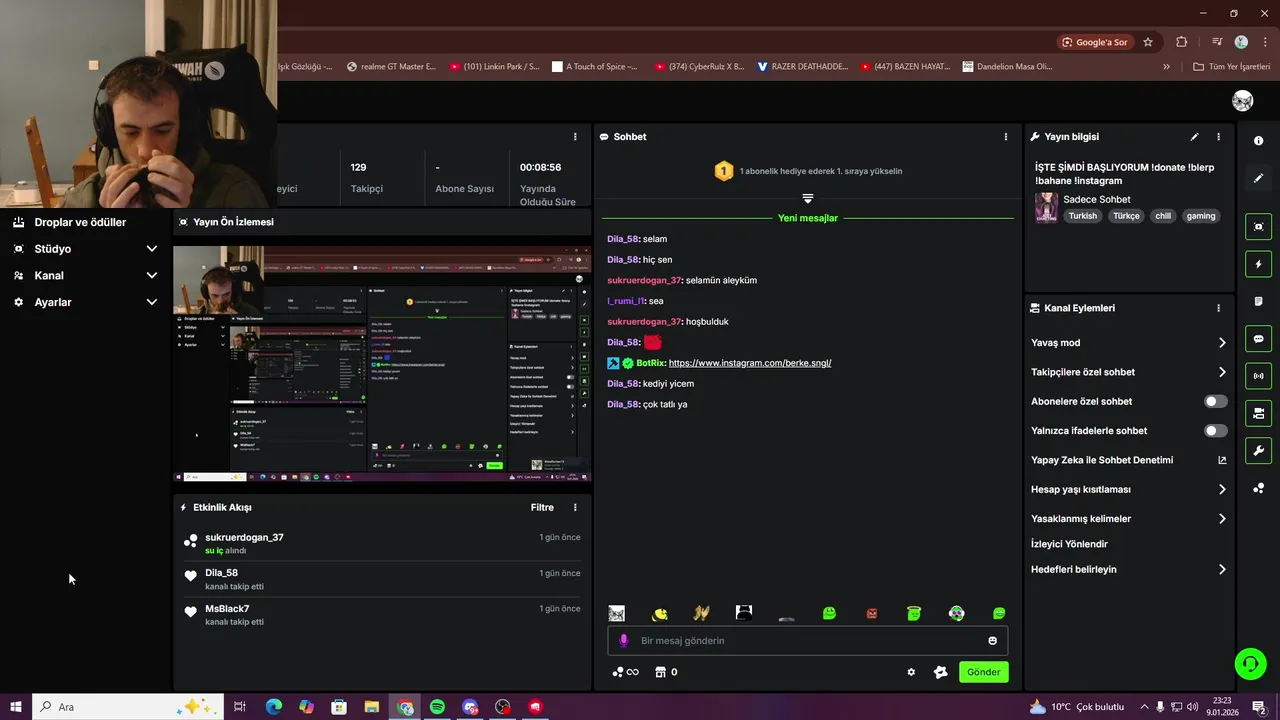Click the Turkish tag chip
1280x720 pixels.
coord(1082,216)
